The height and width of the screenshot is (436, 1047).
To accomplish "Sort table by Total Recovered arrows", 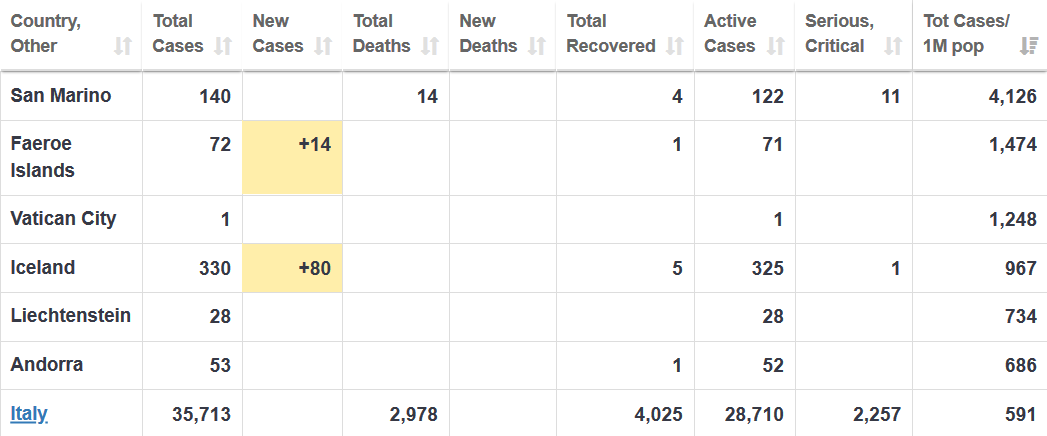I will [x=675, y=46].
